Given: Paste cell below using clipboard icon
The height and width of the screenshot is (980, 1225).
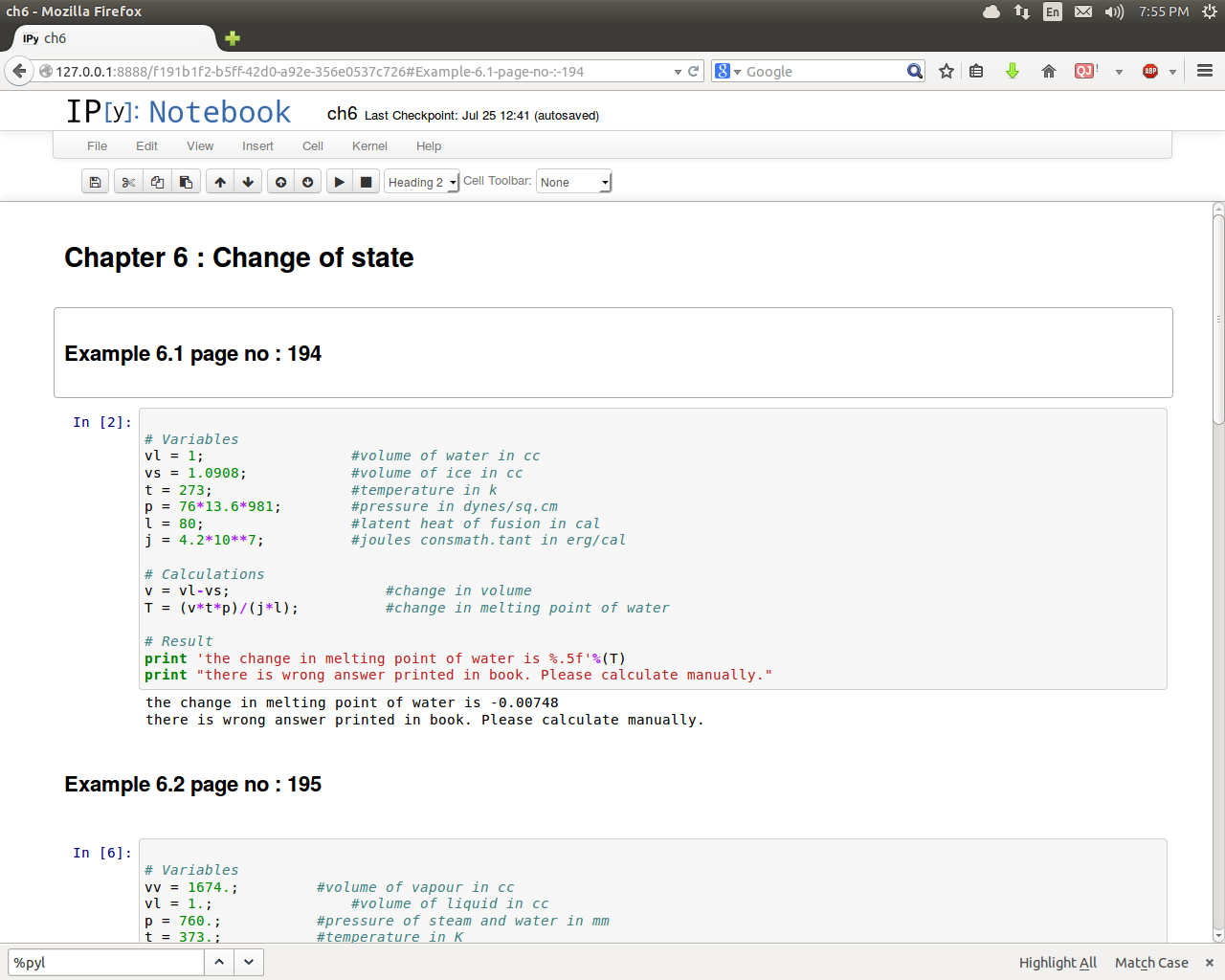Looking at the screenshot, I should coord(186,182).
